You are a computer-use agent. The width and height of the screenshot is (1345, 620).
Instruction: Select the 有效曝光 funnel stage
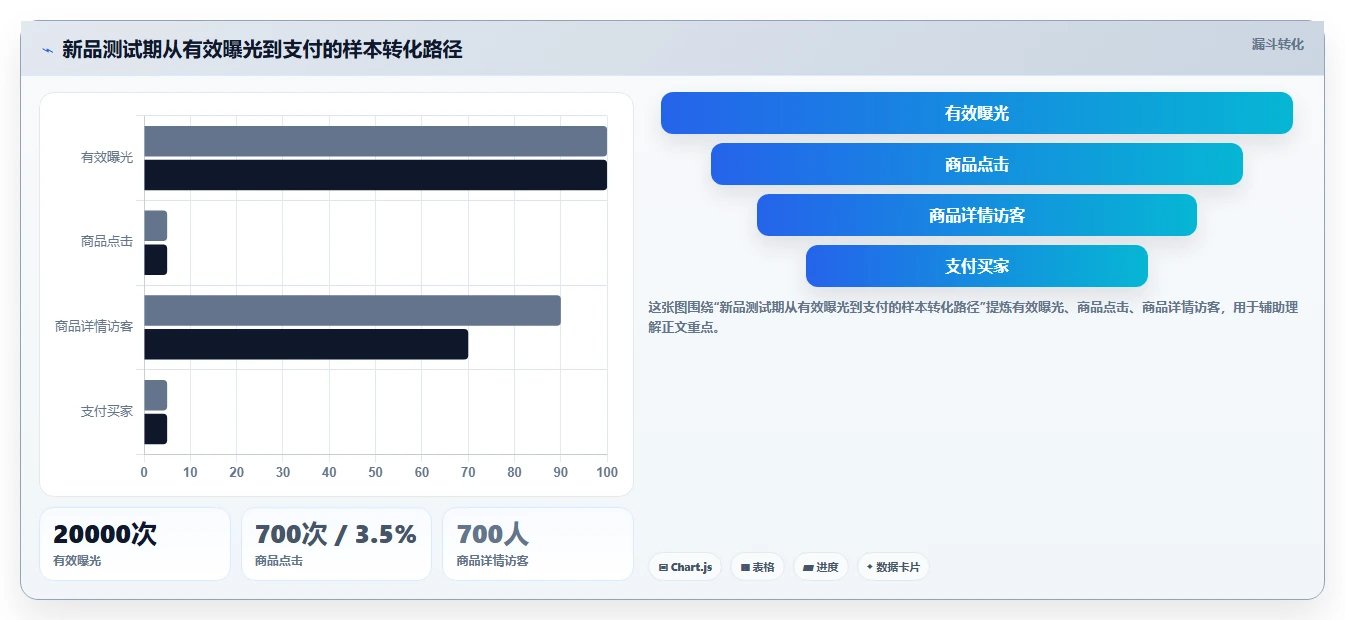[976, 113]
